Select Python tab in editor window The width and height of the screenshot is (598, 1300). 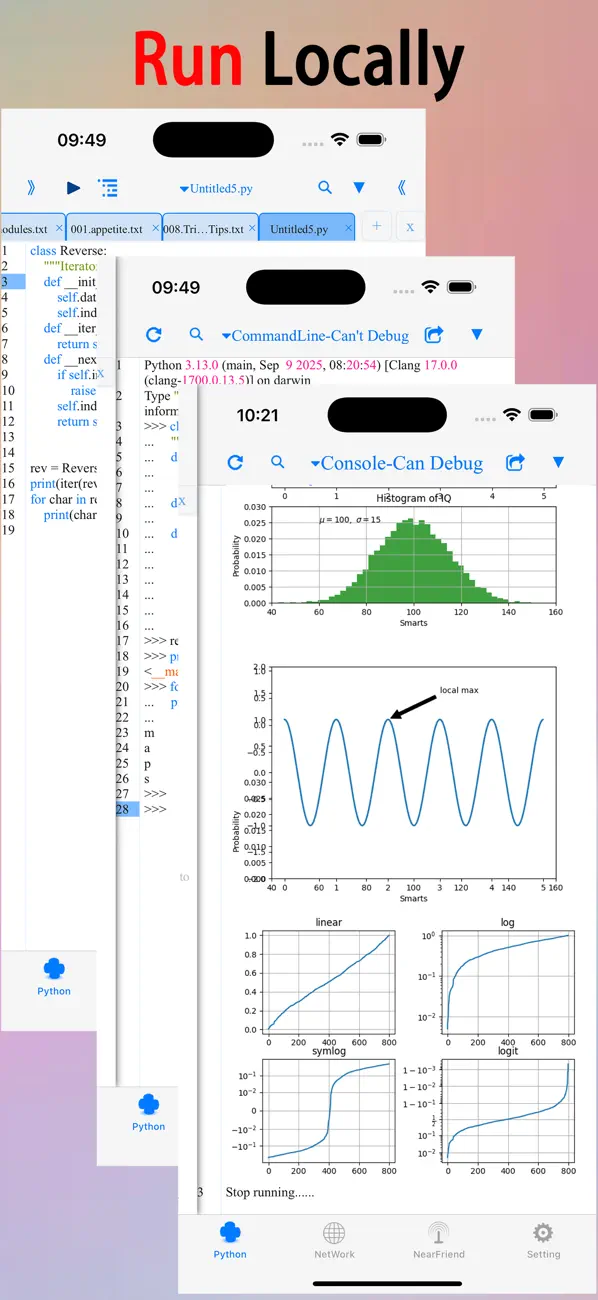pyautogui.click(x=54, y=977)
